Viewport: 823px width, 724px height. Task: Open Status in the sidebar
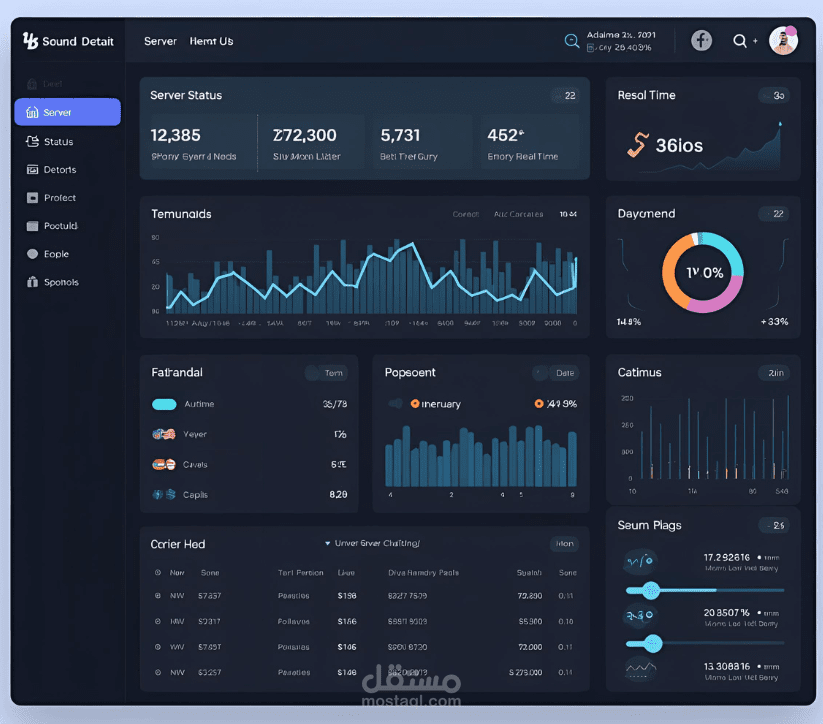click(58, 141)
